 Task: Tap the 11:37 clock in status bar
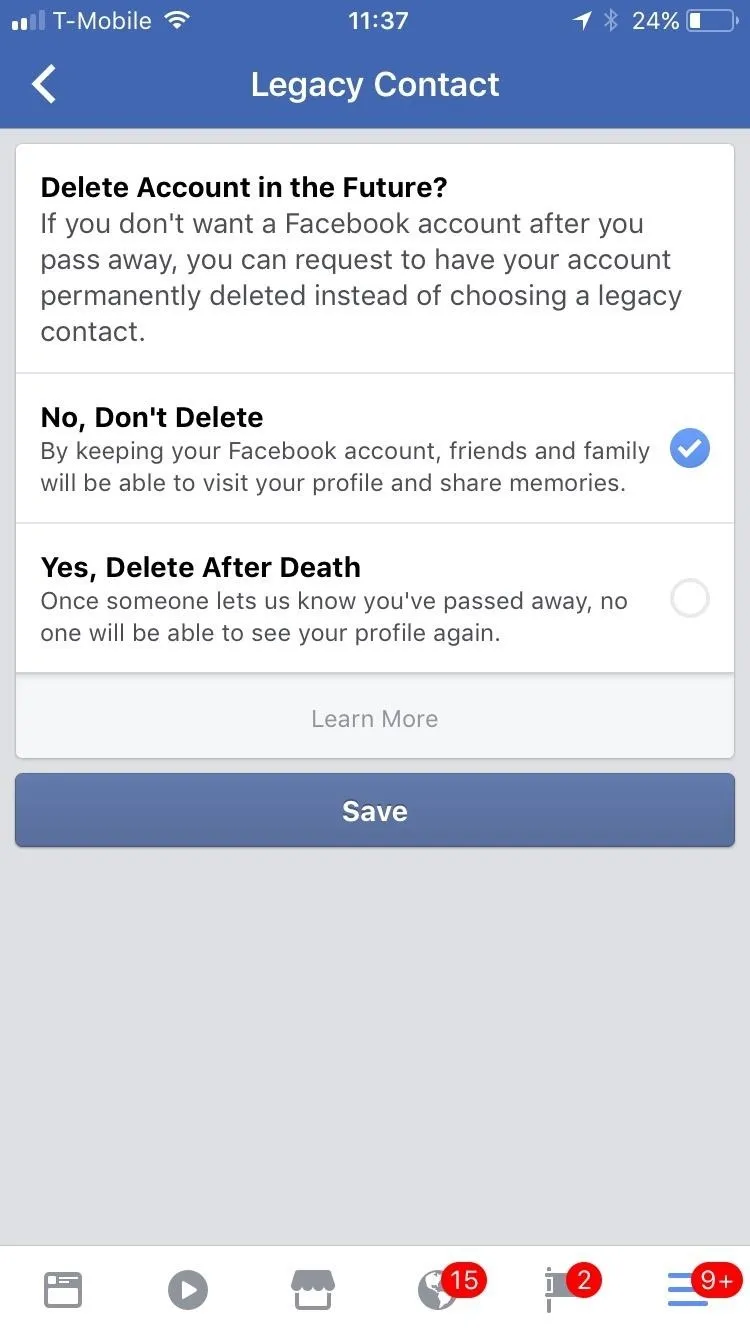[377, 21]
